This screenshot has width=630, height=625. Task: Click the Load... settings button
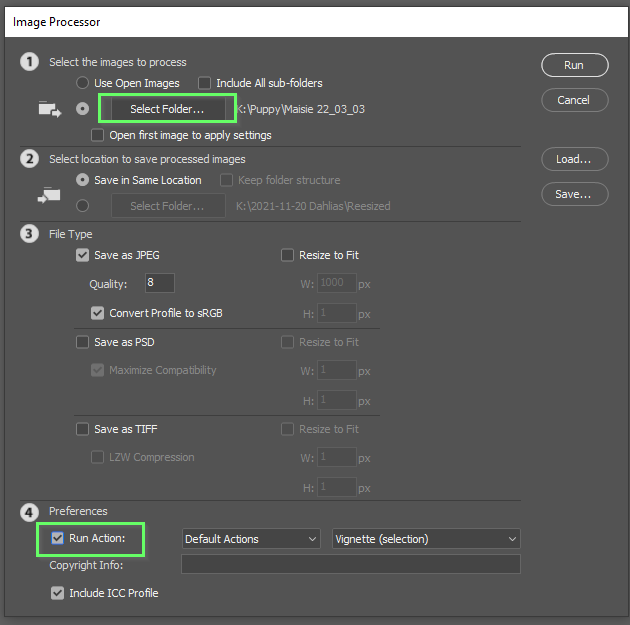574,159
